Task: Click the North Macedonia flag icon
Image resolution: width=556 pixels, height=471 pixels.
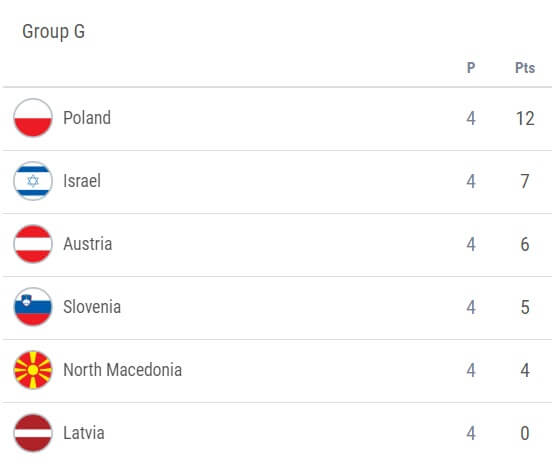Action: point(33,370)
